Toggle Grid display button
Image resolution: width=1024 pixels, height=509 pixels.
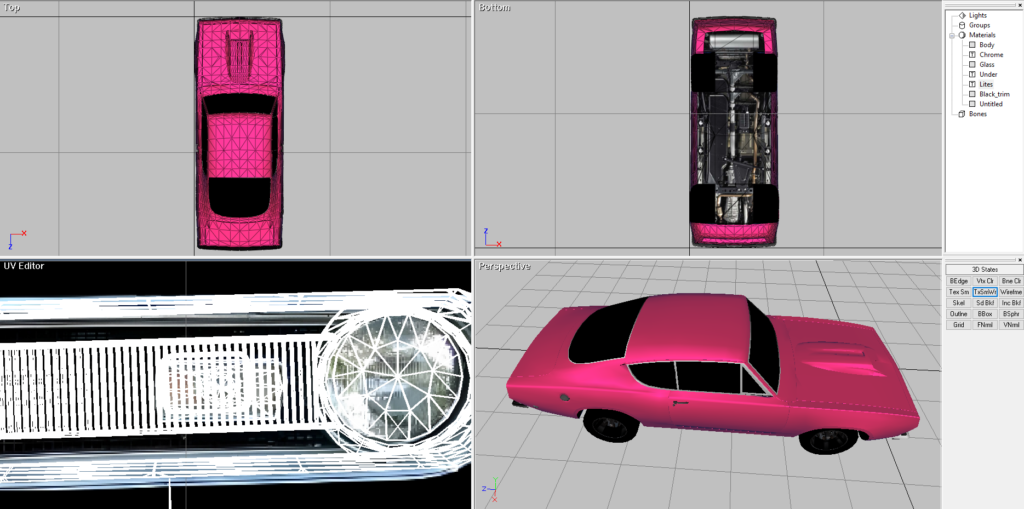[x=958, y=325]
